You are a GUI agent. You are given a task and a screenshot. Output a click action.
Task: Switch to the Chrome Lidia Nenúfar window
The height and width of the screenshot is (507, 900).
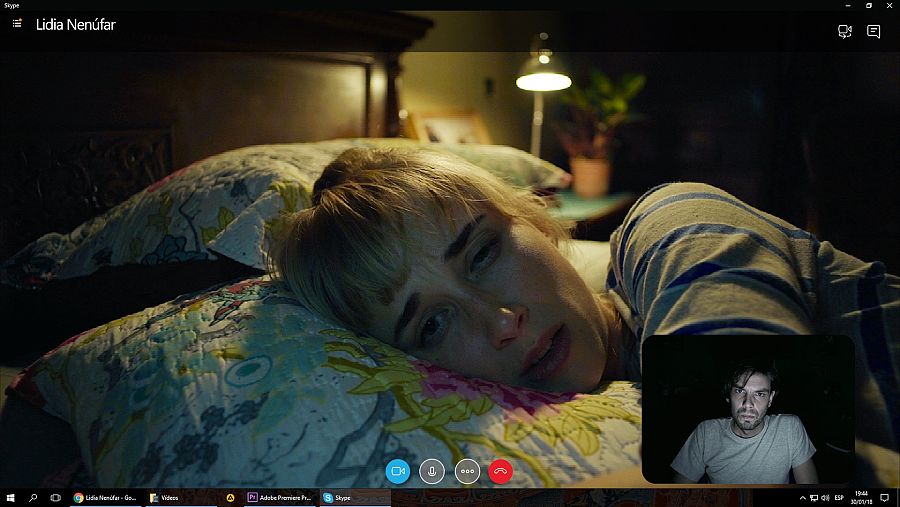pos(105,498)
